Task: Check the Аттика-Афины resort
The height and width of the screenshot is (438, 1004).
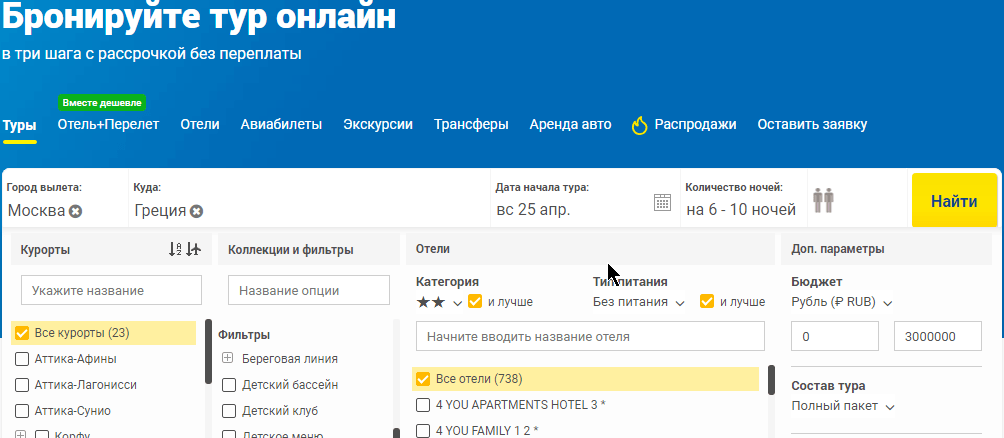Action: 22,359
